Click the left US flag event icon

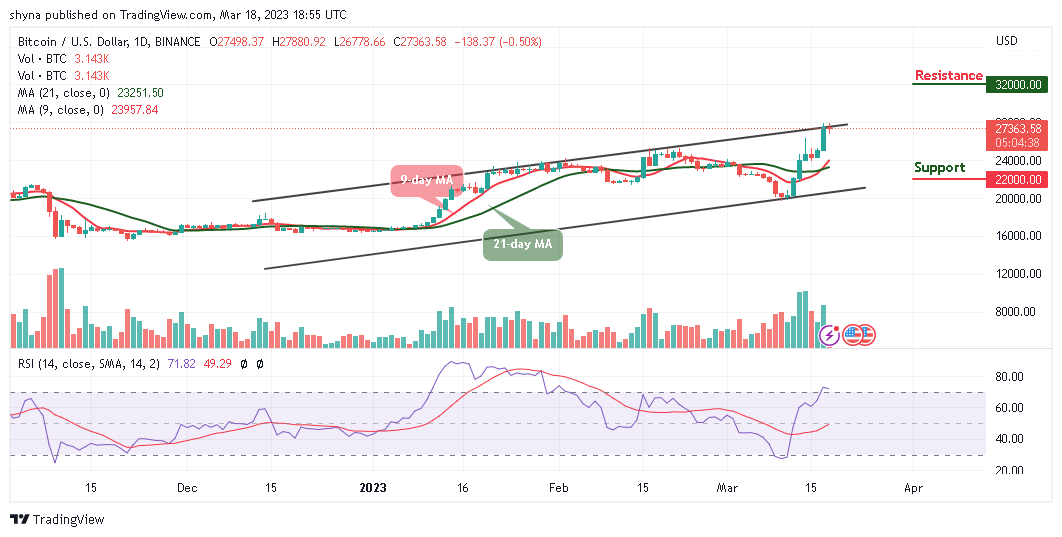(852, 335)
